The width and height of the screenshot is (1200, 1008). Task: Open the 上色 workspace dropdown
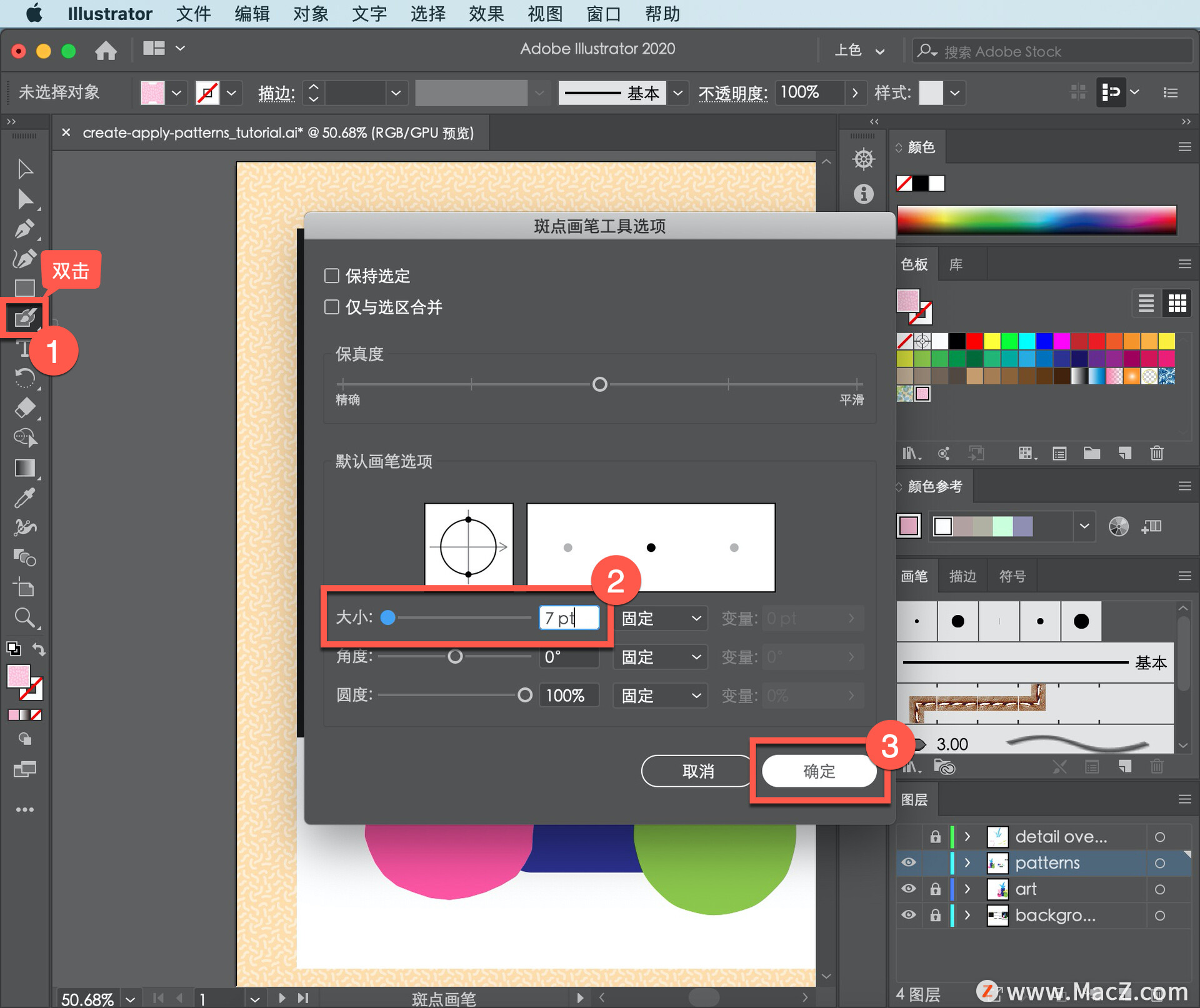tap(859, 51)
